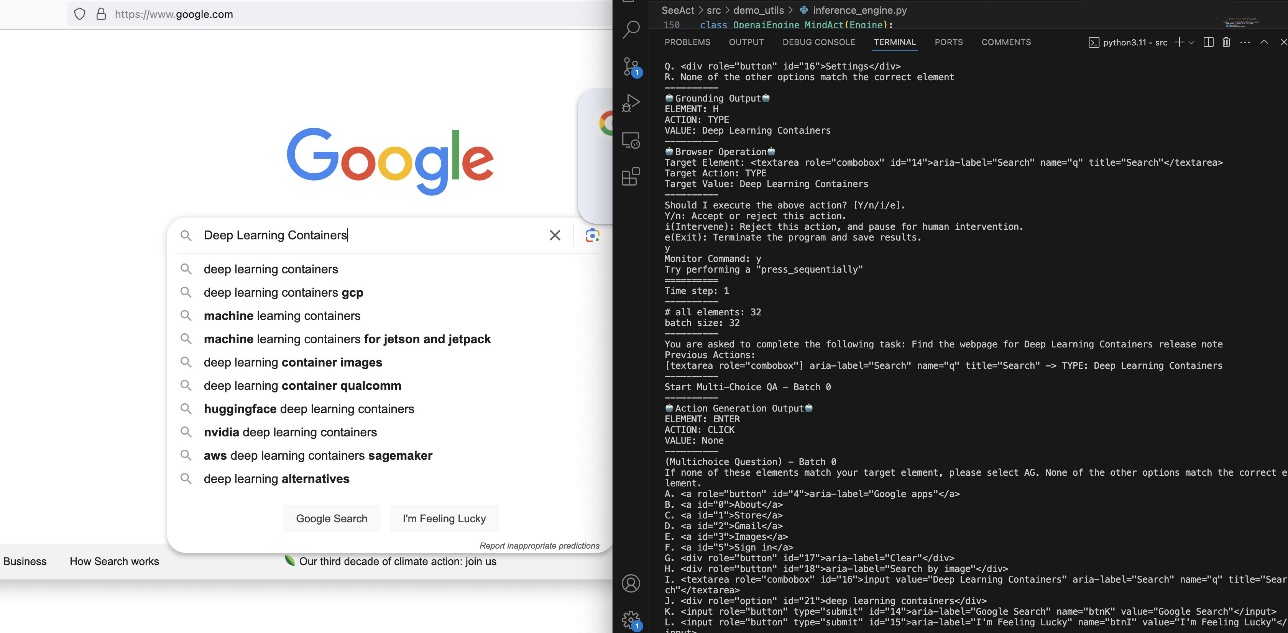Click Google logo on homepage
This screenshot has height=633, width=1288.
[x=390, y=160]
